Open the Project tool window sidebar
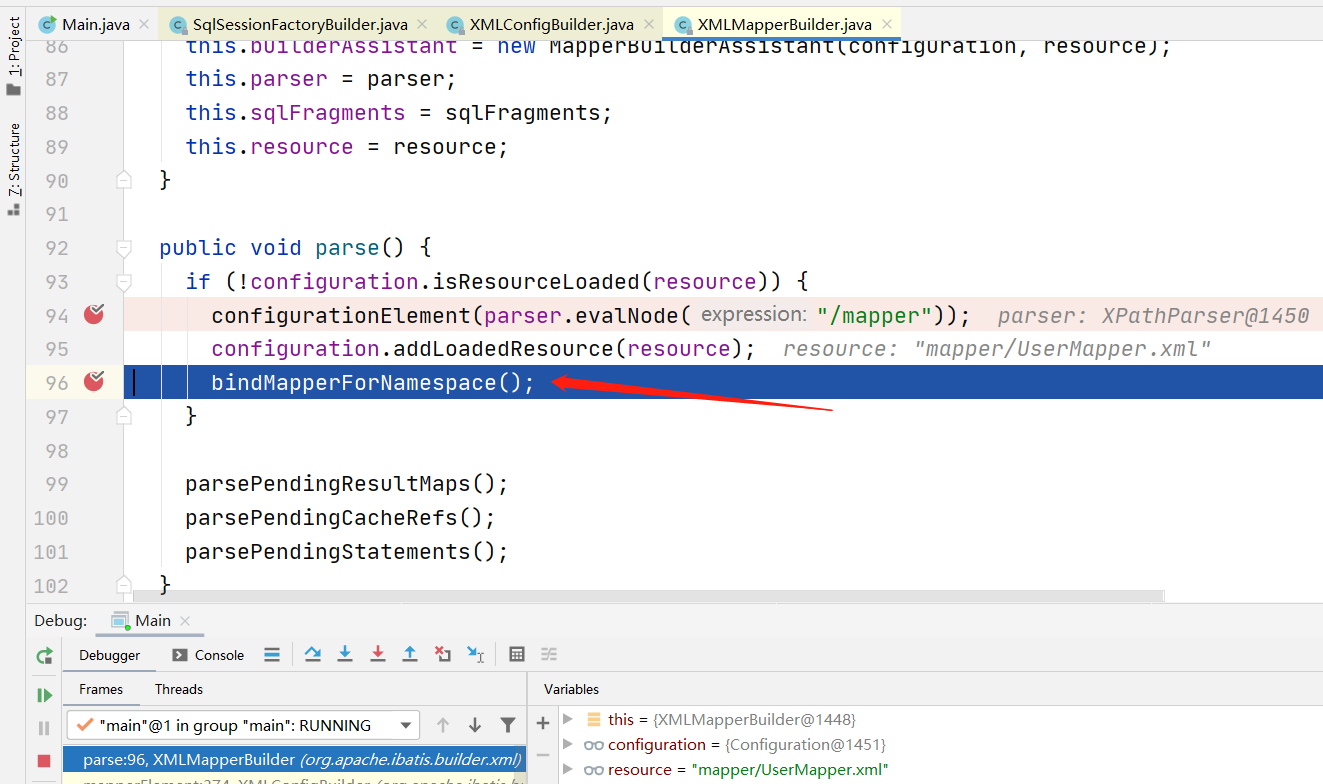1323x784 pixels. (14, 56)
